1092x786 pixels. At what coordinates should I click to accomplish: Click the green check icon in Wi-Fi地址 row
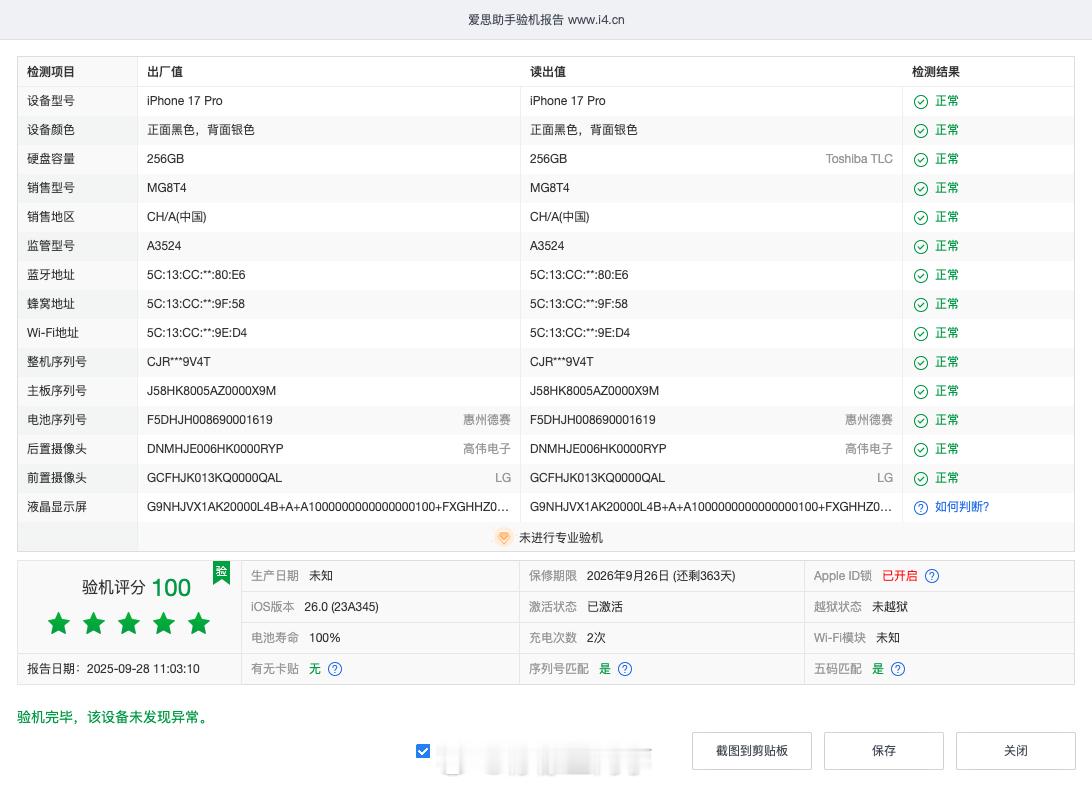coord(921,333)
